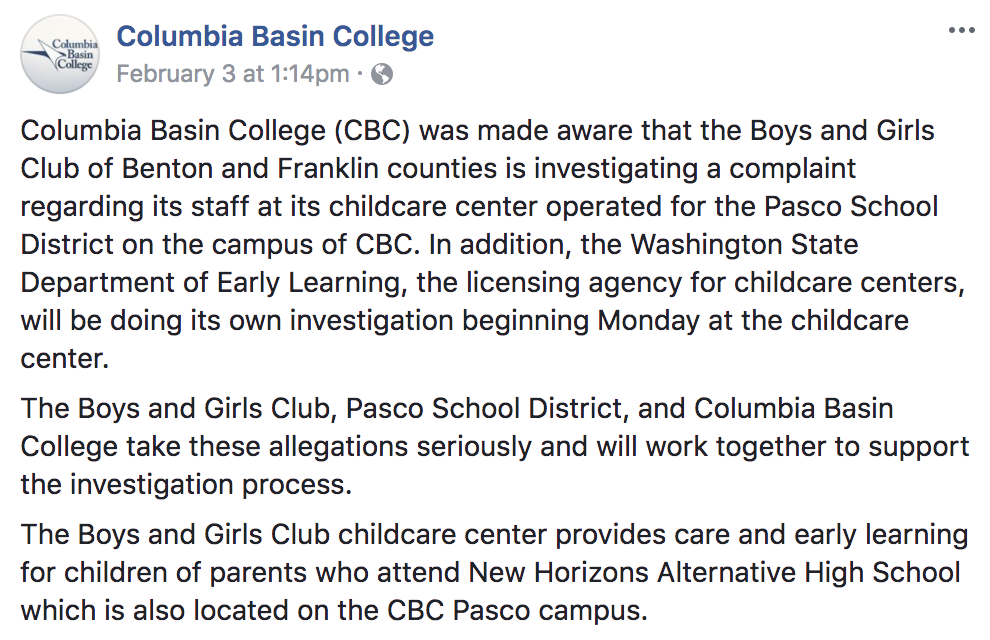Click "Department of Early Learning" in the post
990x640 pixels.
(x=211, y=283)
